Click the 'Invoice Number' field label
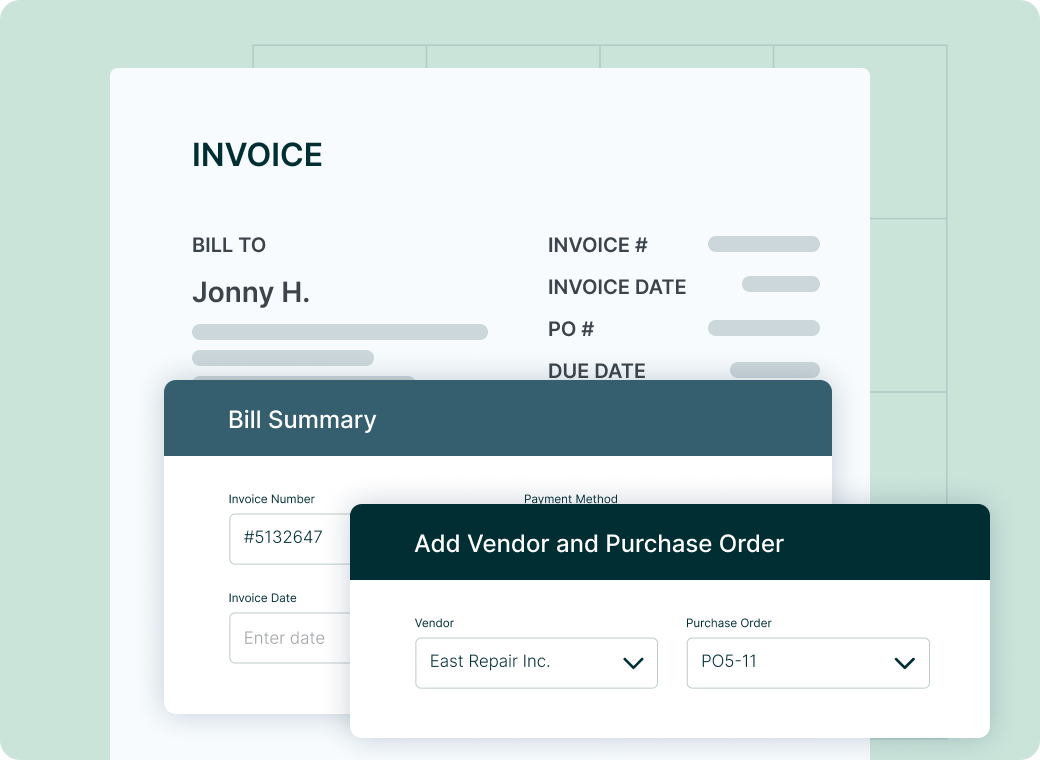Screen dimensions: 1040x760 271,499
